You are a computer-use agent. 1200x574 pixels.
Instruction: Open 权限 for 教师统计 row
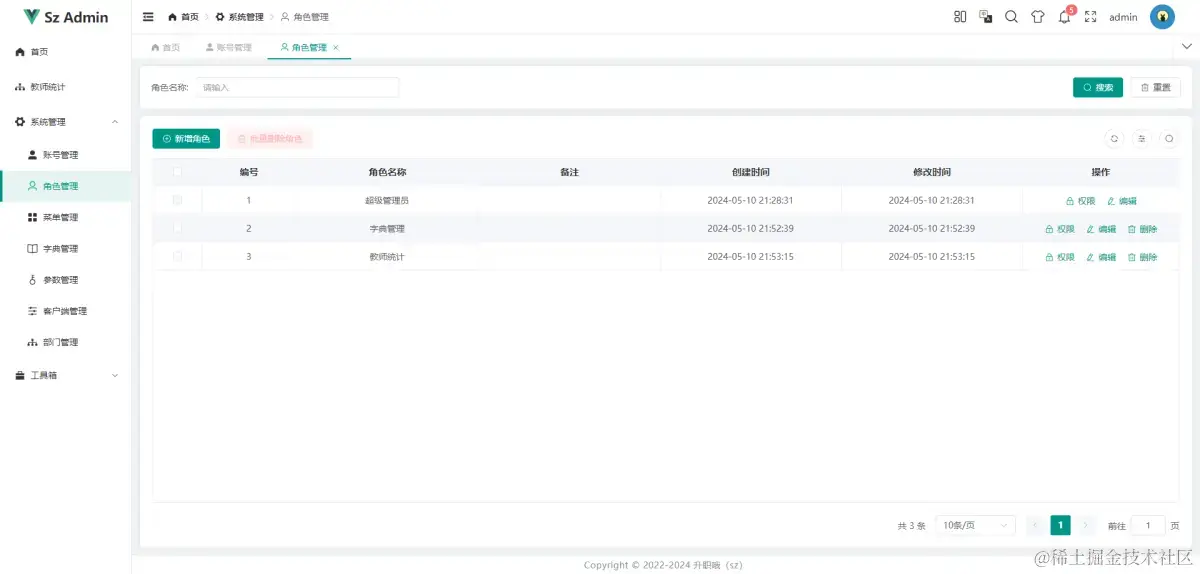coord(1060,257)
